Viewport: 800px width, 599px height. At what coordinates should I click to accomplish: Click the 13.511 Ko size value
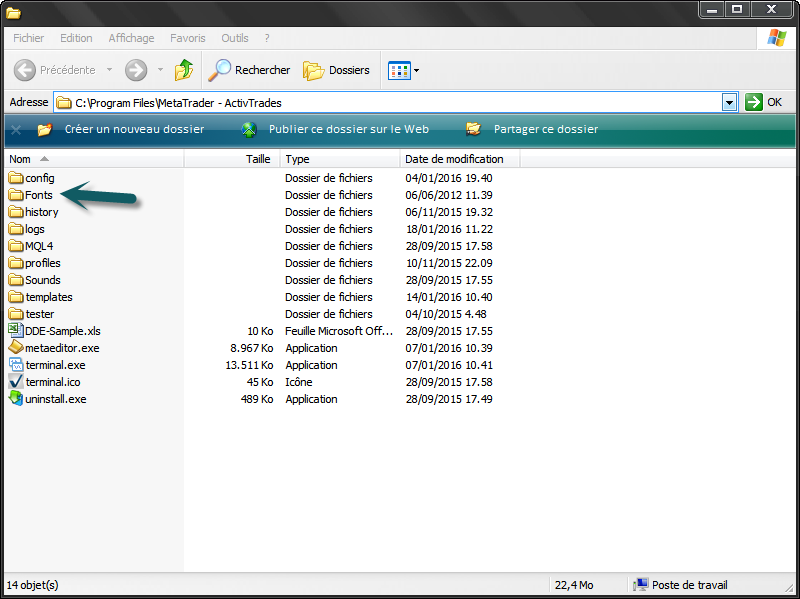(249, 365)
